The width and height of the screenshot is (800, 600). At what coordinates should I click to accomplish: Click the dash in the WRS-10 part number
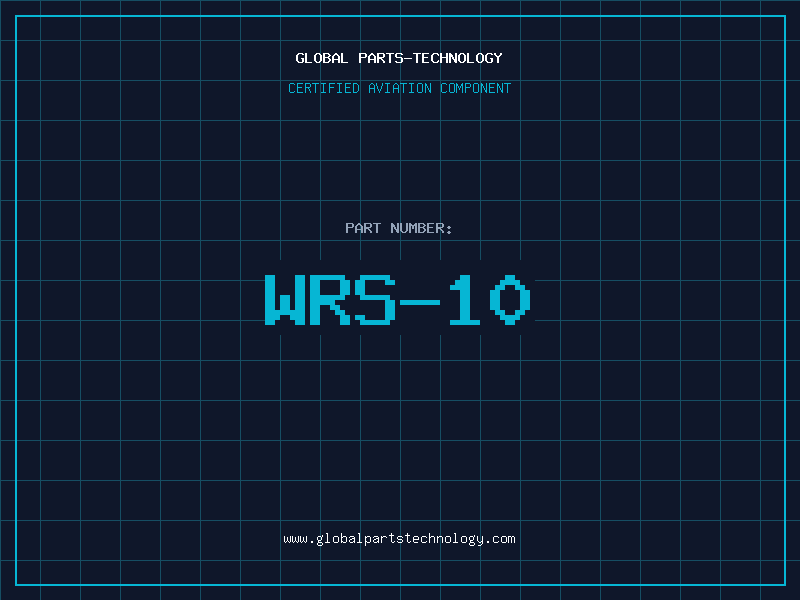(418, 300)
